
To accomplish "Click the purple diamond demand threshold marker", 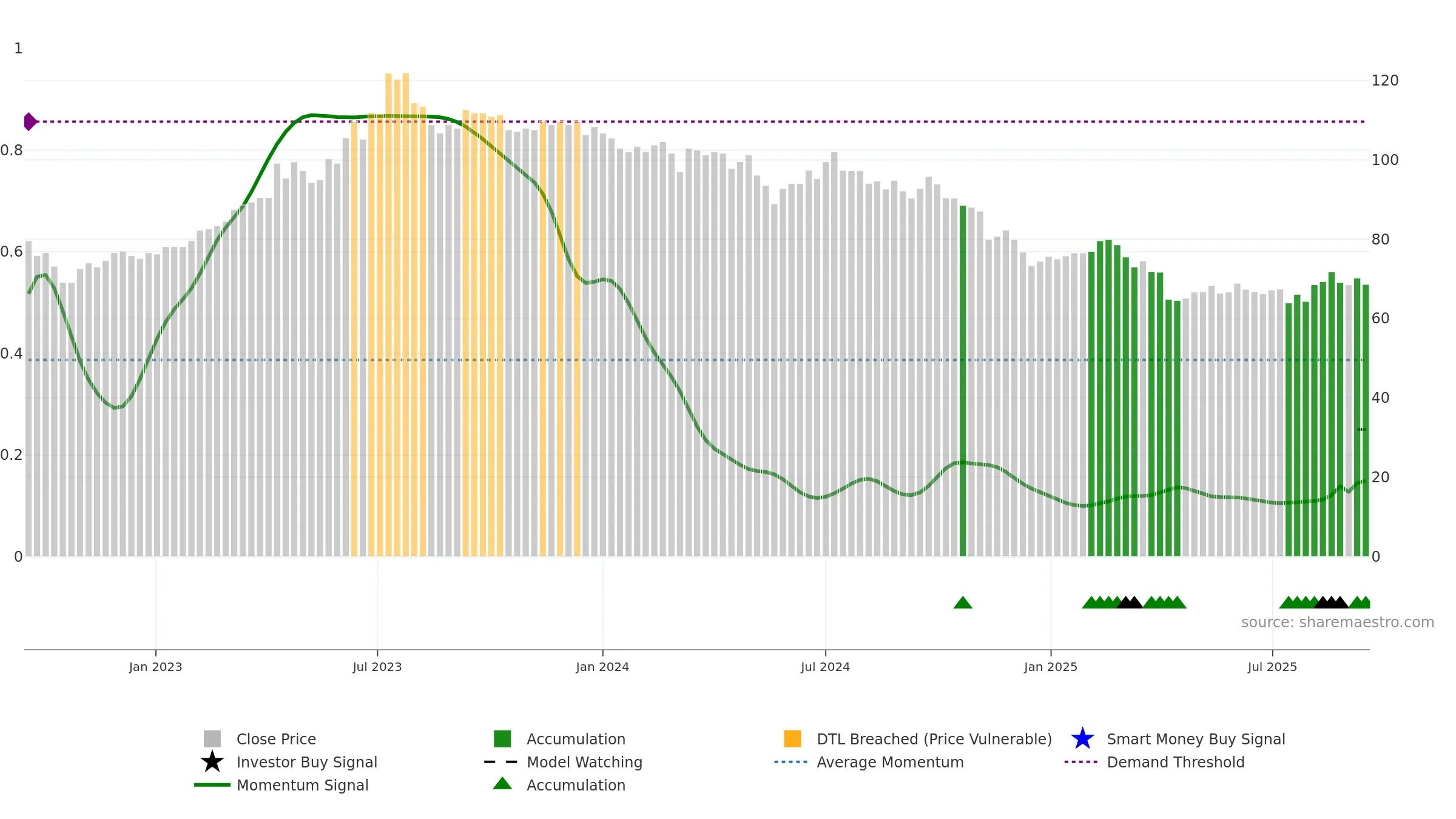I will click(30, 121).
